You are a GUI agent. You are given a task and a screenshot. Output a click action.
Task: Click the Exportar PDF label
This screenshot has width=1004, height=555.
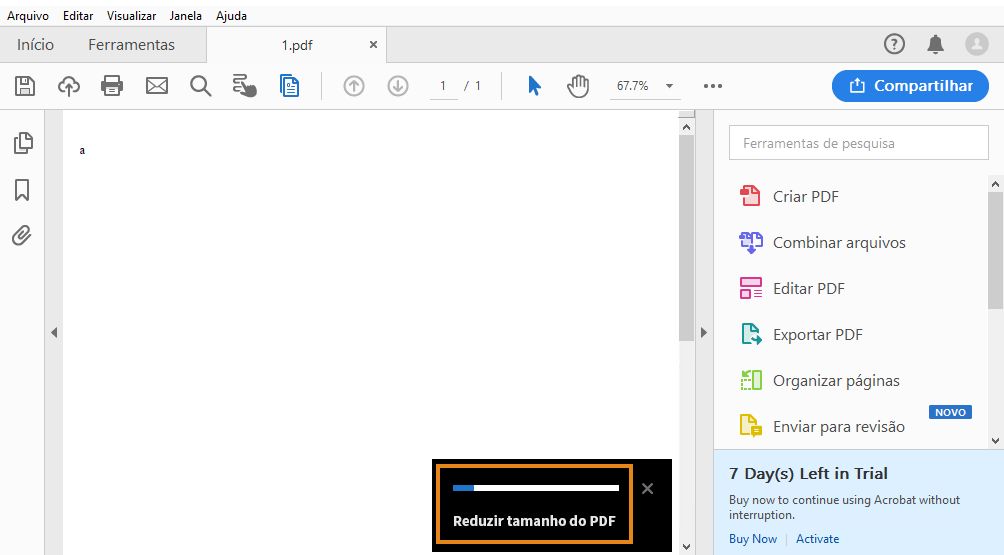coord(818,335)
